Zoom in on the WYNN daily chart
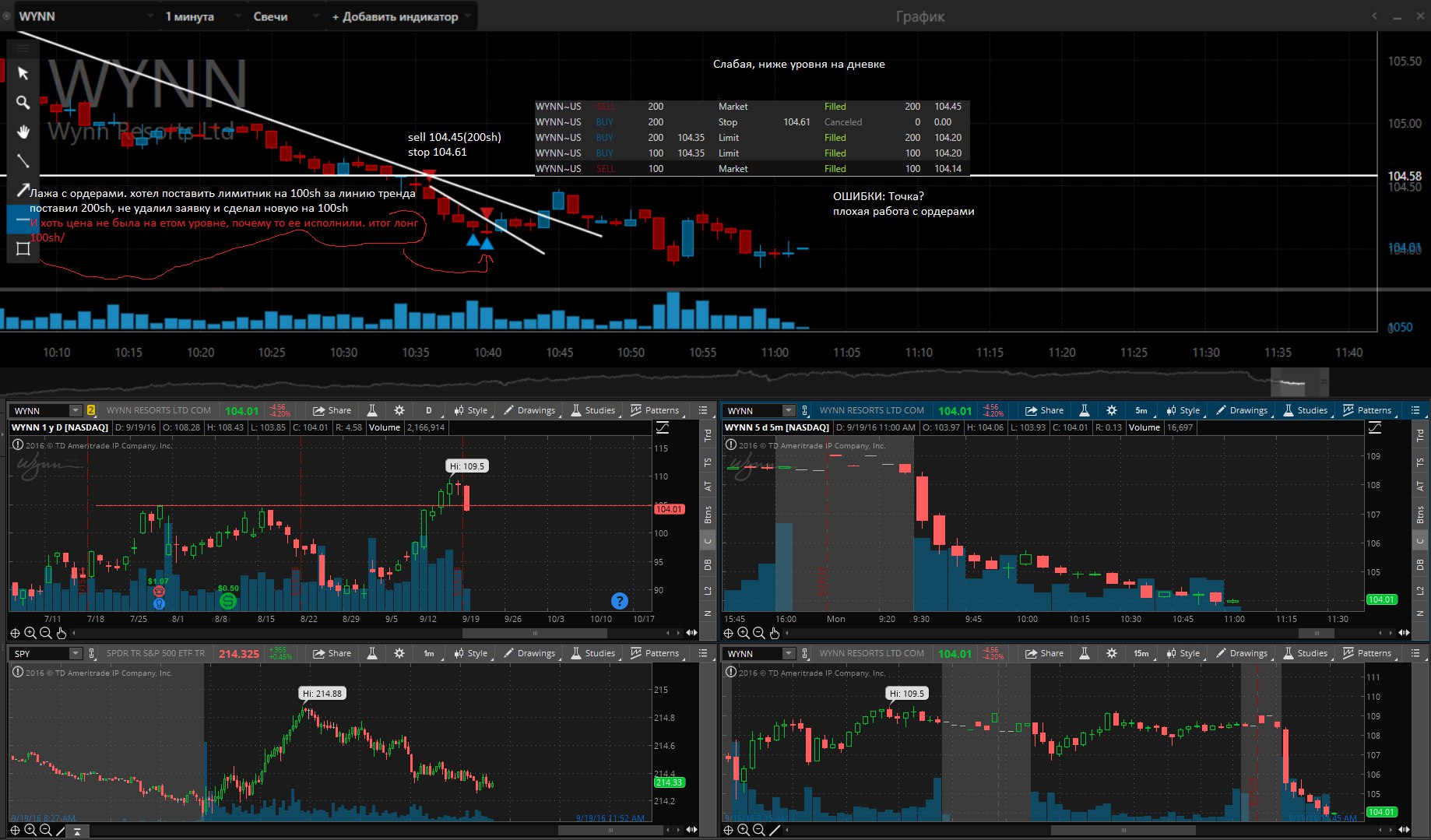This screenshot has height=840, width=1431. [x=30, y=633]
